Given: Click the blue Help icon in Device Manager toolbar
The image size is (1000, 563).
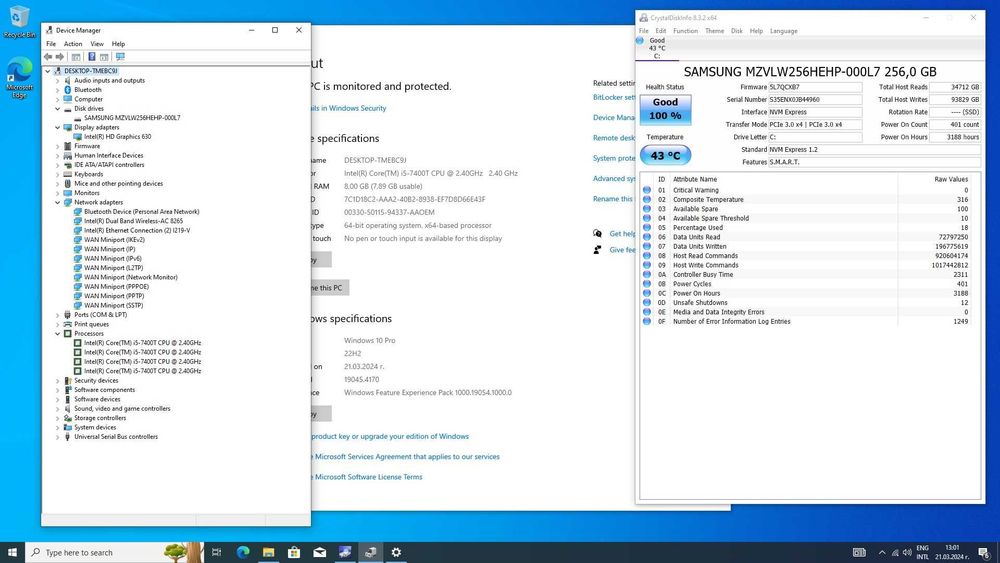Looking at the screenshot, I should pyautogui.click(x=91, y=57).
